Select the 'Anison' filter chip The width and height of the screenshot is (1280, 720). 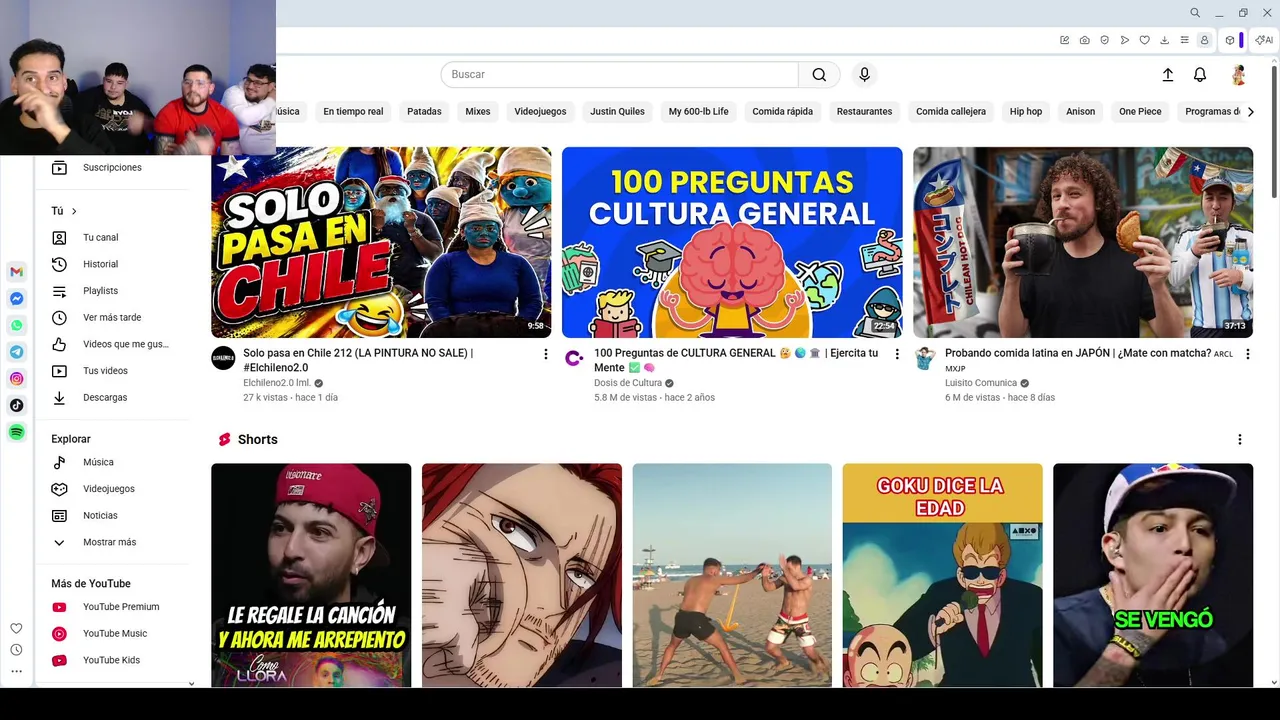1080,111
